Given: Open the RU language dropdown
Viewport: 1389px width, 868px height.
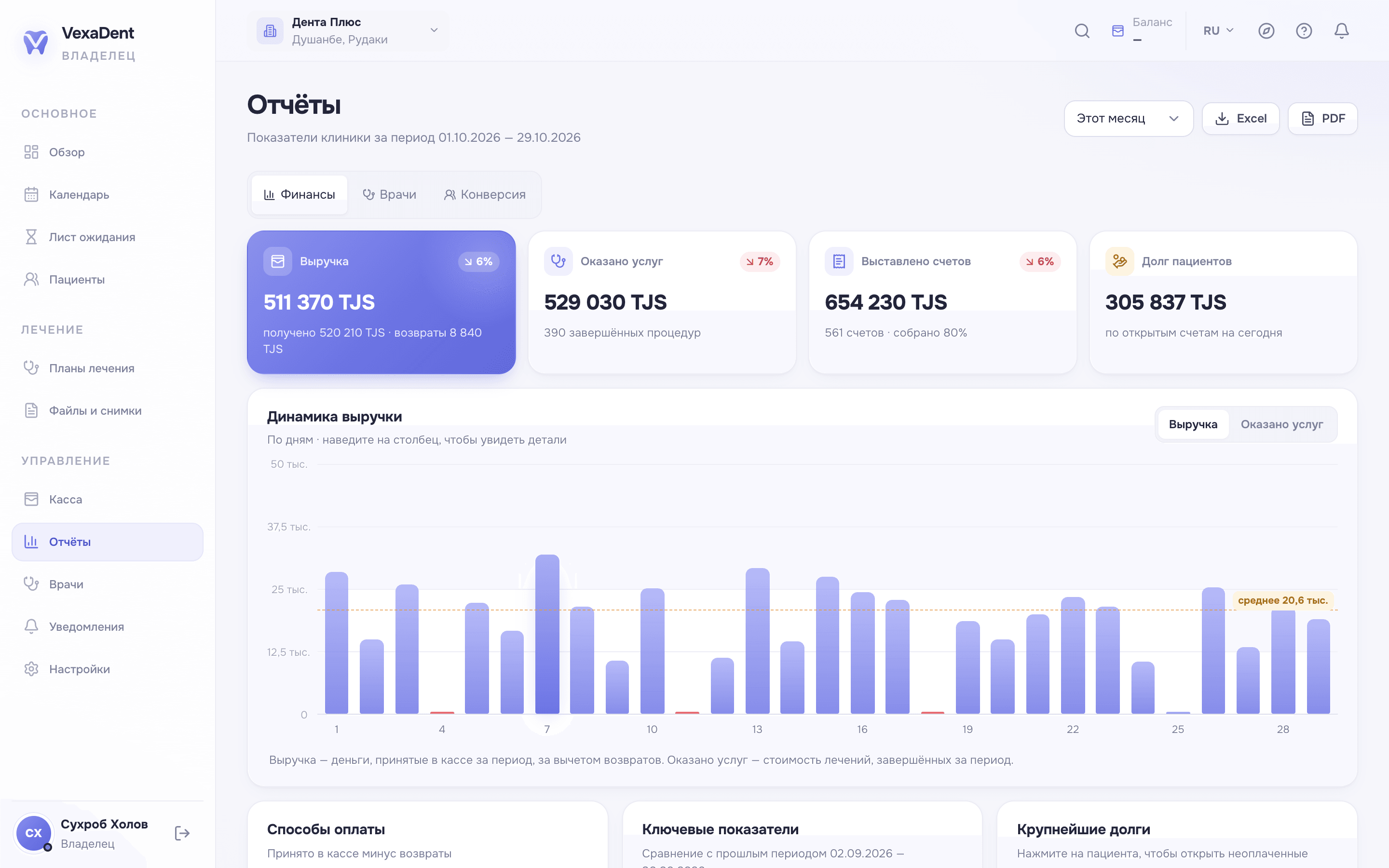Looking at the screenshot, I should (x=1218, y=31).
